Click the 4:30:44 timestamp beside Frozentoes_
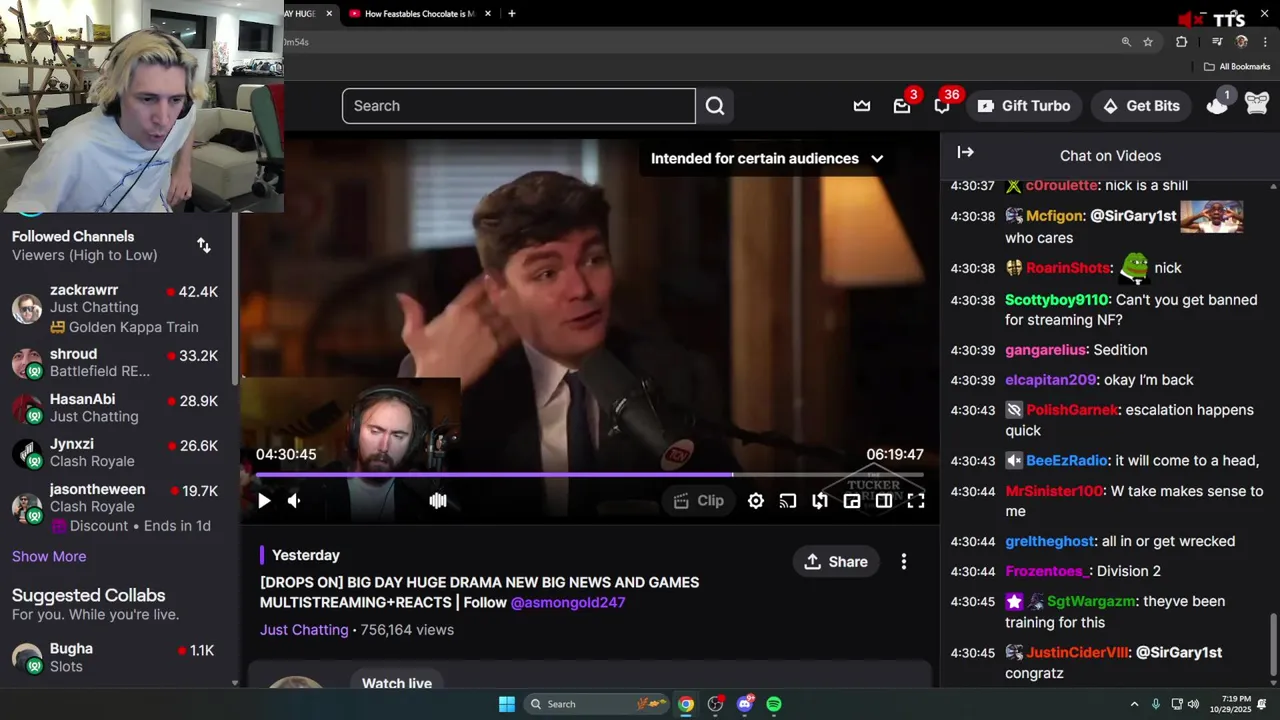This screenshot has width=1280, height=720. click(973, 571)
